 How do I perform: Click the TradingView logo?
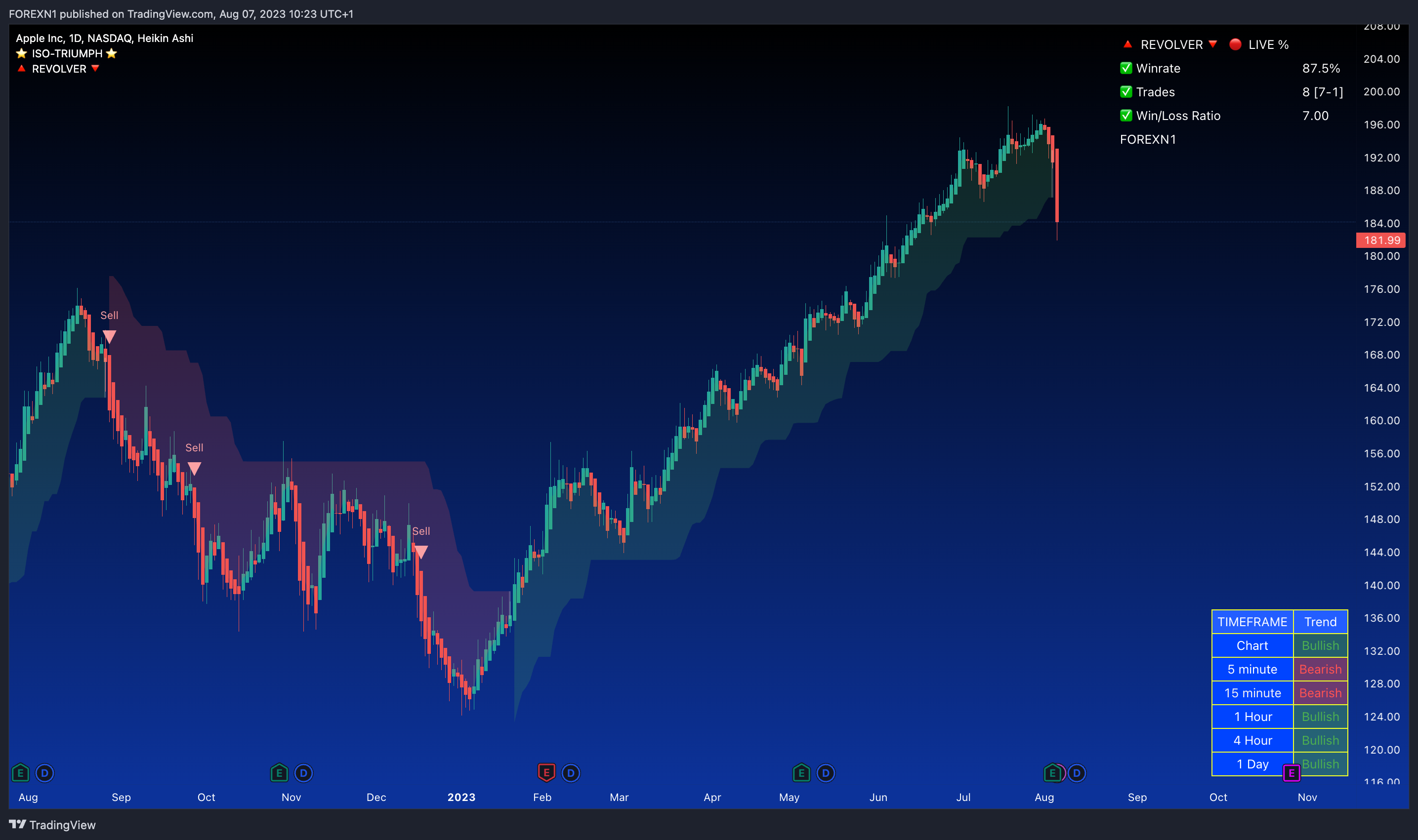(x=18, y=824)
